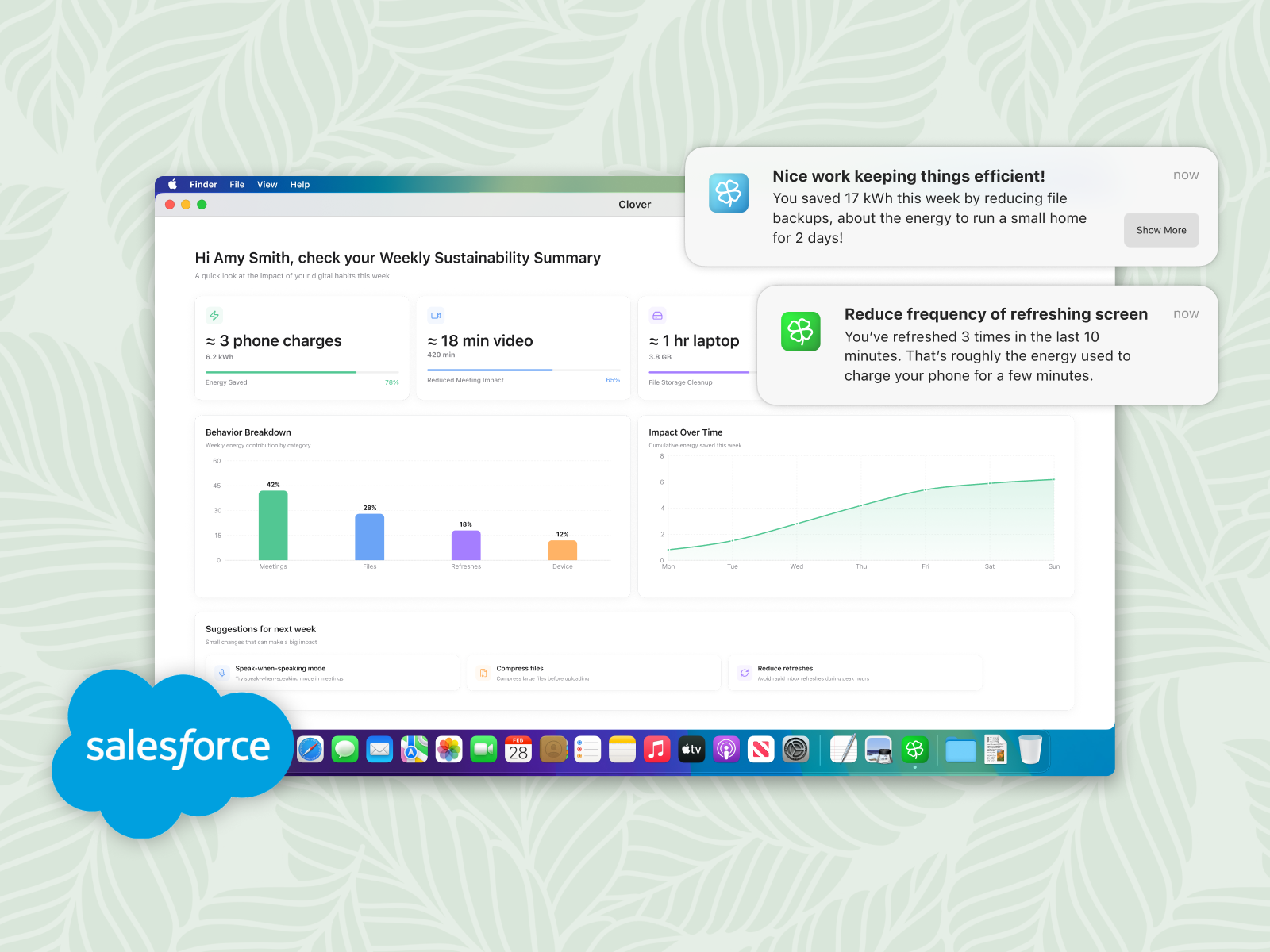This screenshot has width=1270, height=952.
Task: Launch Reminders from the dock
Action: click(587, 749)
